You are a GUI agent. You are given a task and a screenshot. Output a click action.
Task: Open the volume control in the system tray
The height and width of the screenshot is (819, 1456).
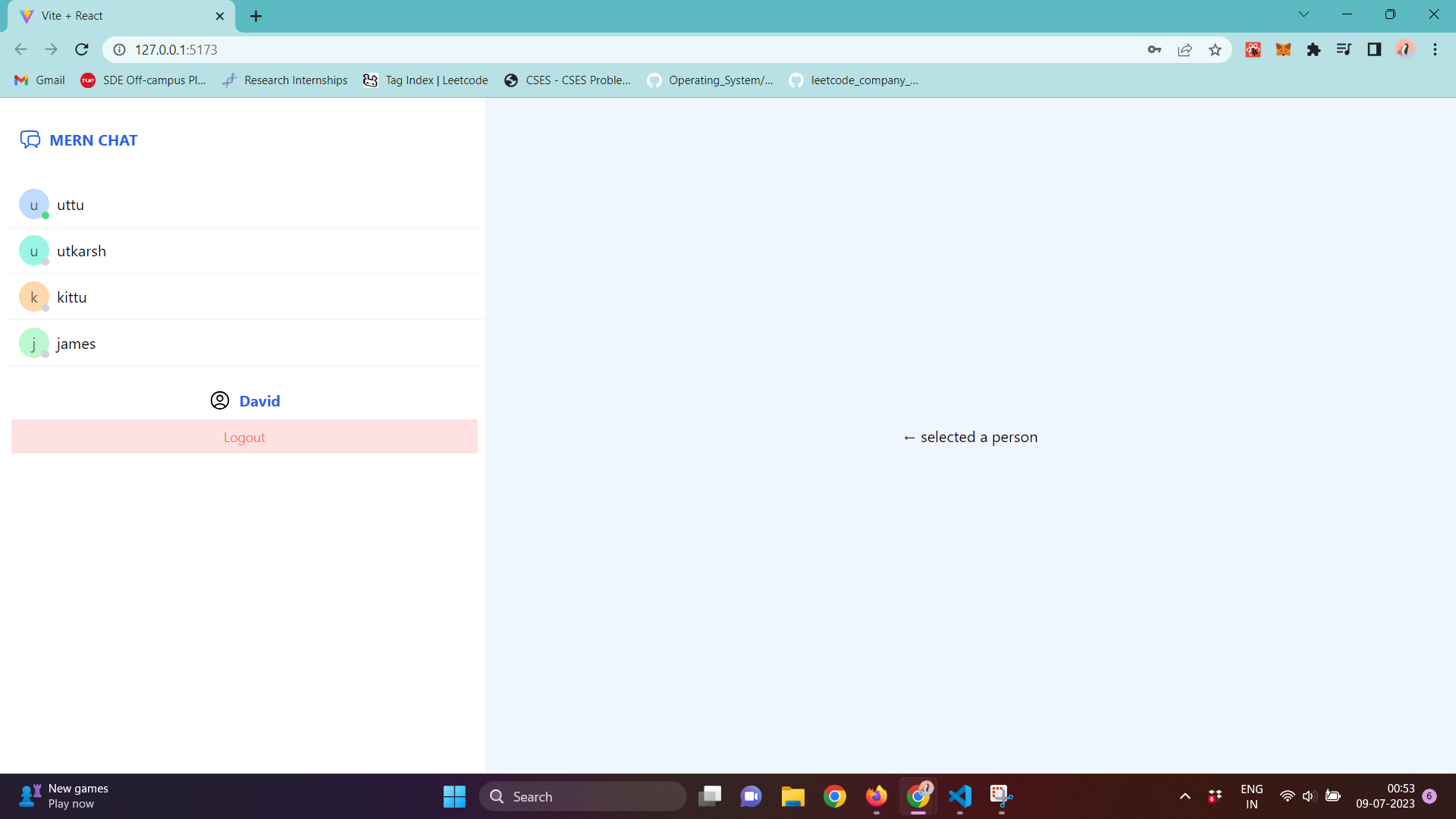(1308, 796)
